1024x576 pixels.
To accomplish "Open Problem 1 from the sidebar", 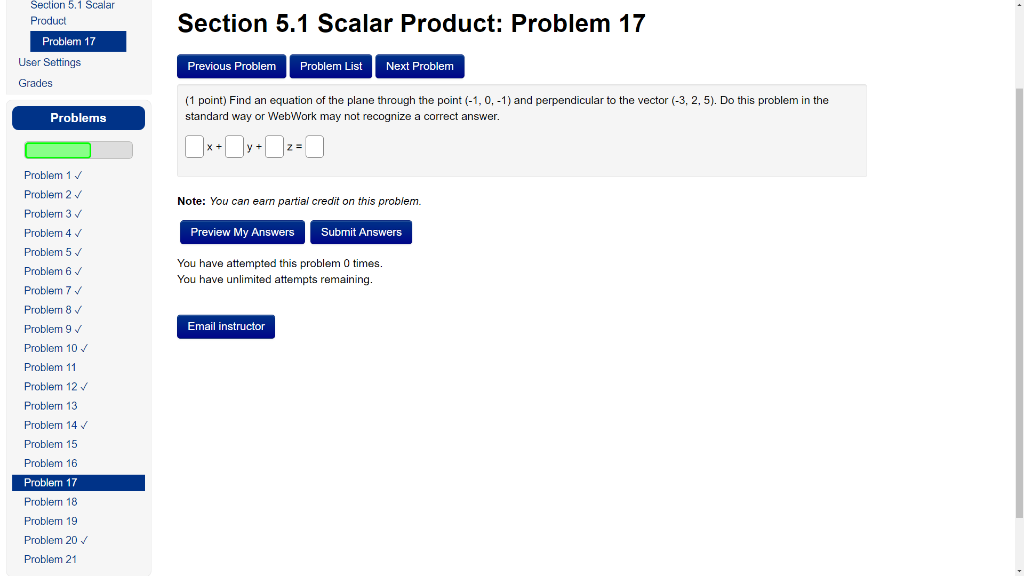I will [48, 175].
